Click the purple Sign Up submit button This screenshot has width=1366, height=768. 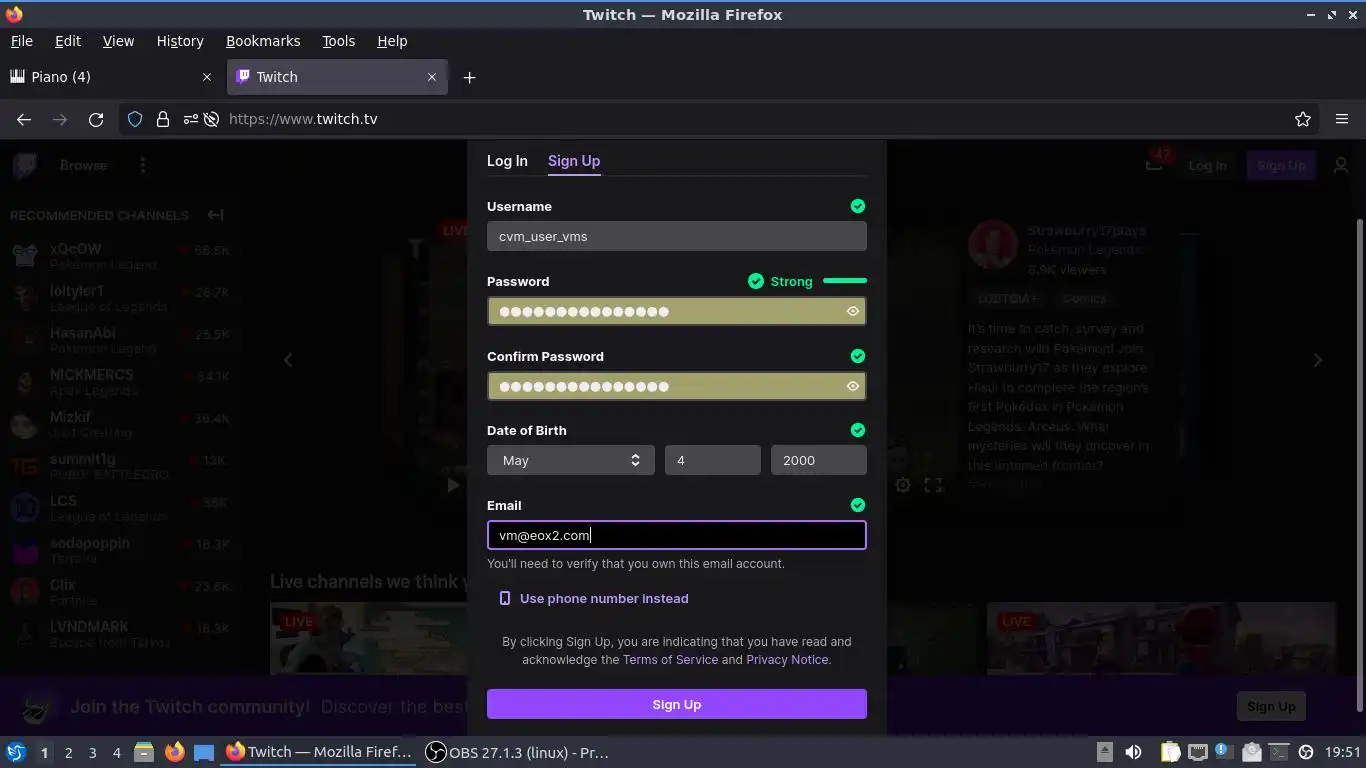(x=677, y=704)
